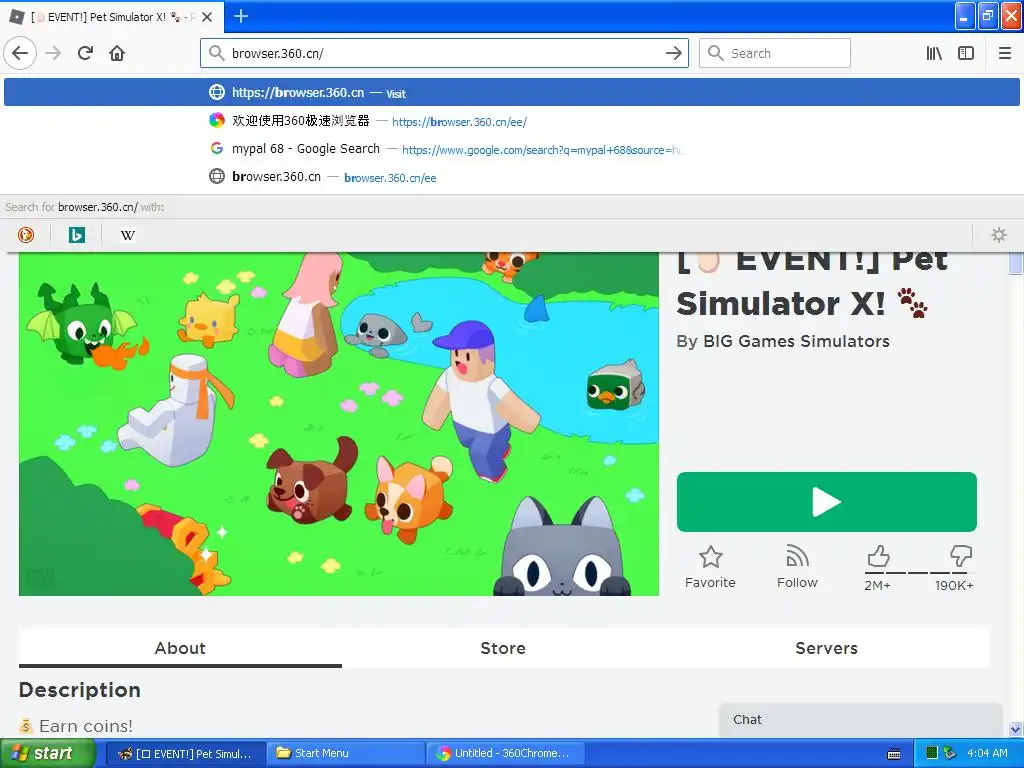This screenshot has height=768, width=1024.
Task: Choose the 欢迎使用360极速浏览器 suggestion
Action: click(511, 121)
